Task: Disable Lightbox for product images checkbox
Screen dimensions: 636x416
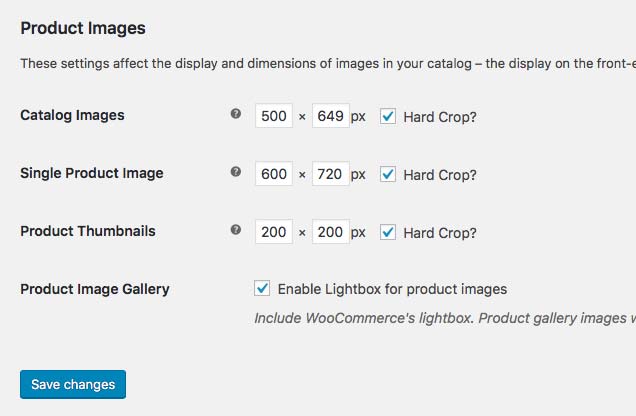Action: click(262, 288)
